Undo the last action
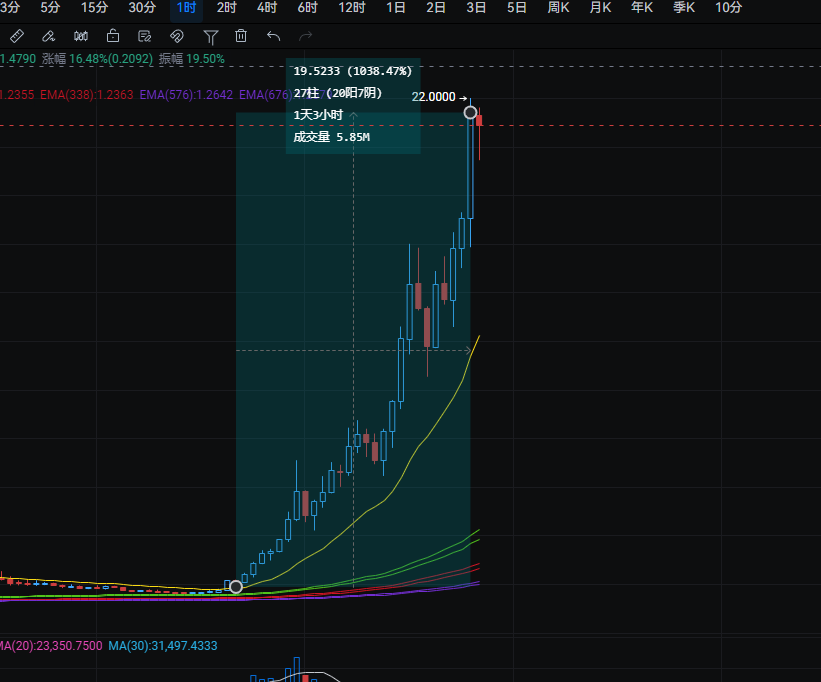821x682 pixels. click(x=273, y=36)
